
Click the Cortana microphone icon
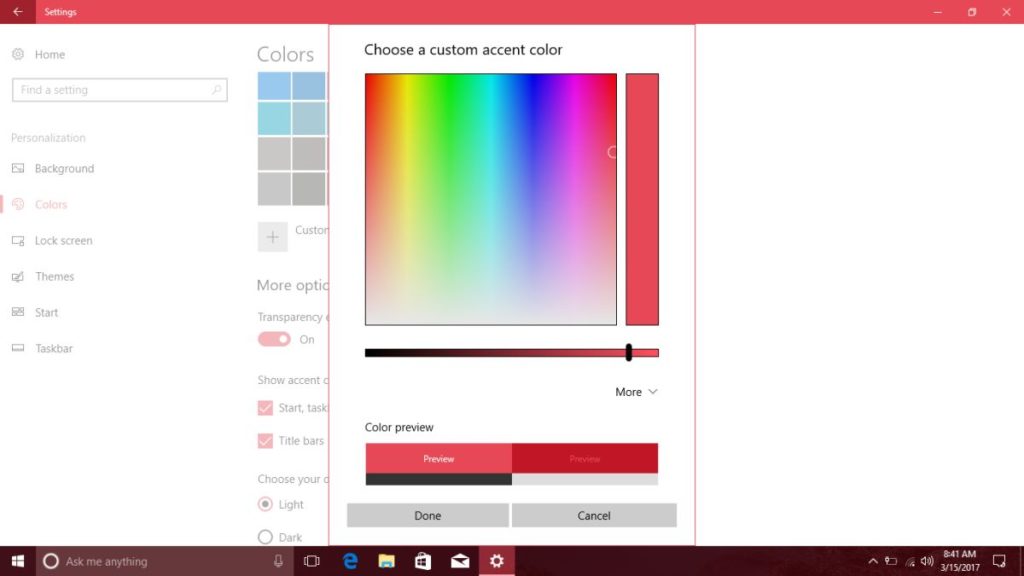[x=275, y=561]
